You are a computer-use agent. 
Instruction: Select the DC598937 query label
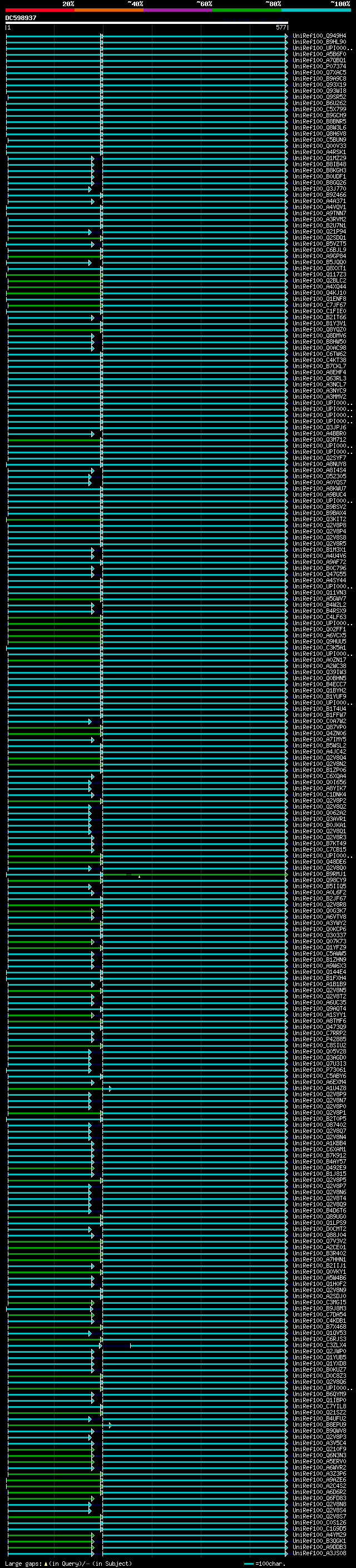(x=21, y=18)
